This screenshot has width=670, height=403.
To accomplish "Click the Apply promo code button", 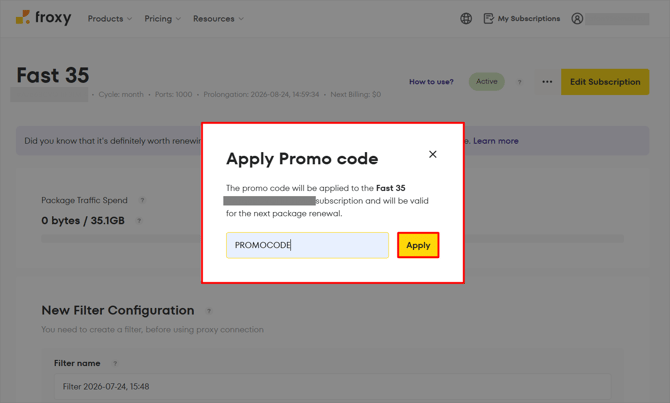I will (418, 245).
